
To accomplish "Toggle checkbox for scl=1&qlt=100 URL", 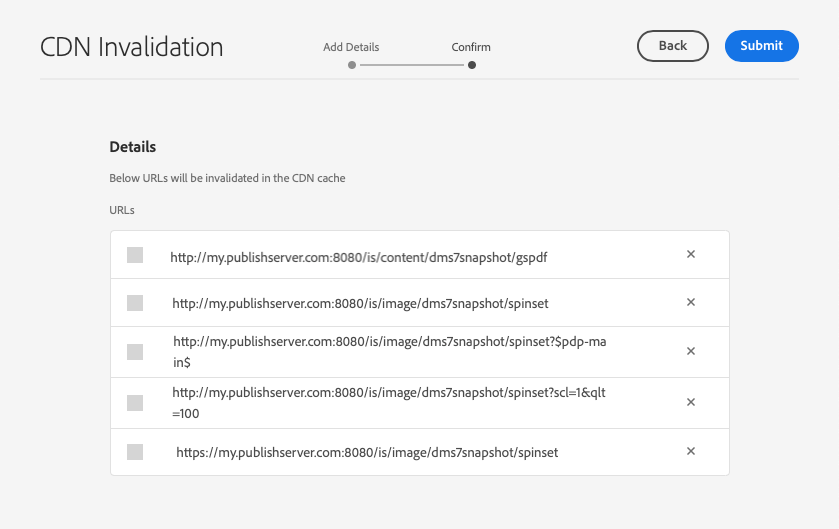I will point(135,402).
